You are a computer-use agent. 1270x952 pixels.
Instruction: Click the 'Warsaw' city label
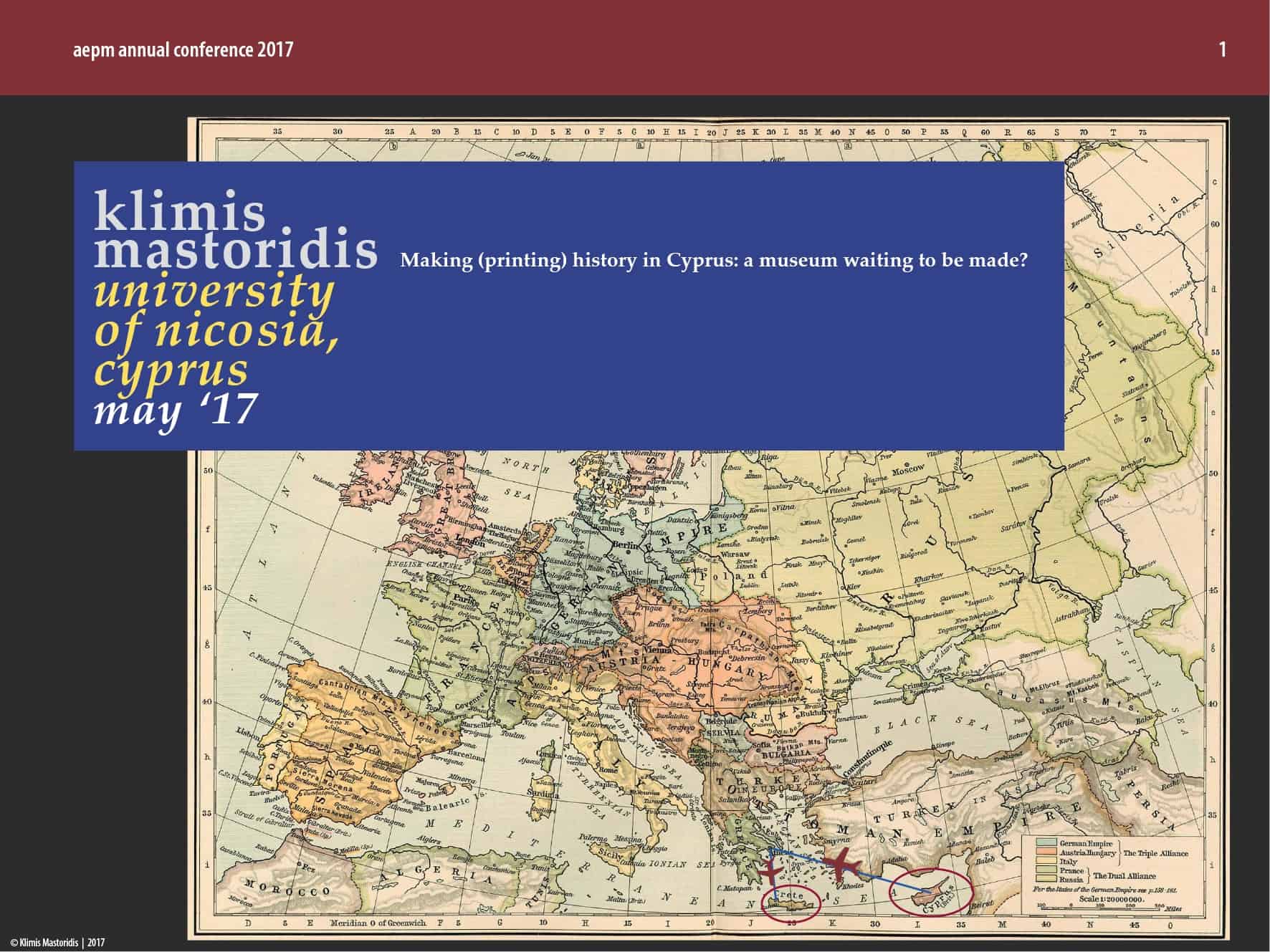click(x=735, y=554)
